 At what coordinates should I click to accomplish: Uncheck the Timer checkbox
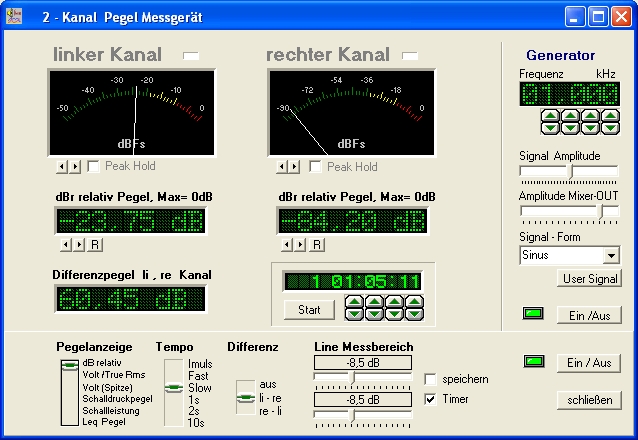tap(431, 399)
